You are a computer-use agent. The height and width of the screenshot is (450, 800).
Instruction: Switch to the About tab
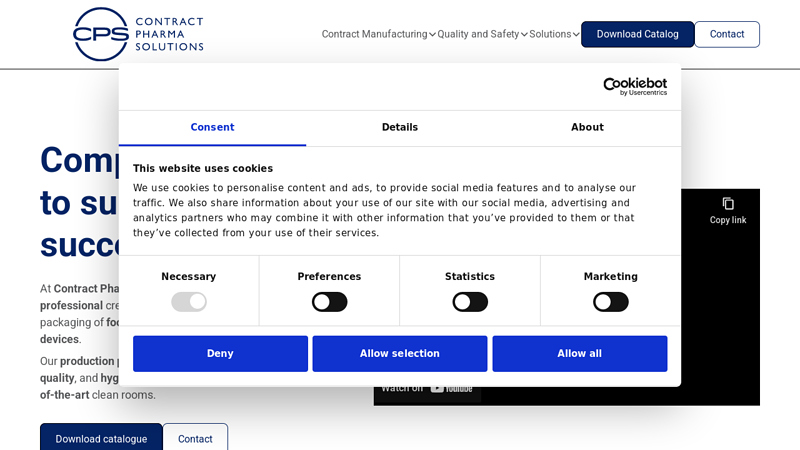point(587,128)
